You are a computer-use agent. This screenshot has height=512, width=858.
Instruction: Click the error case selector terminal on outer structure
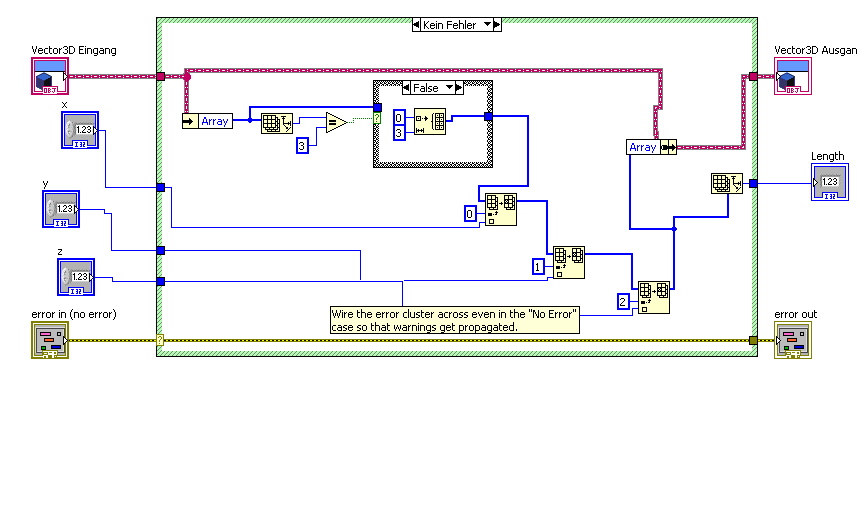(x=160, y=340)
